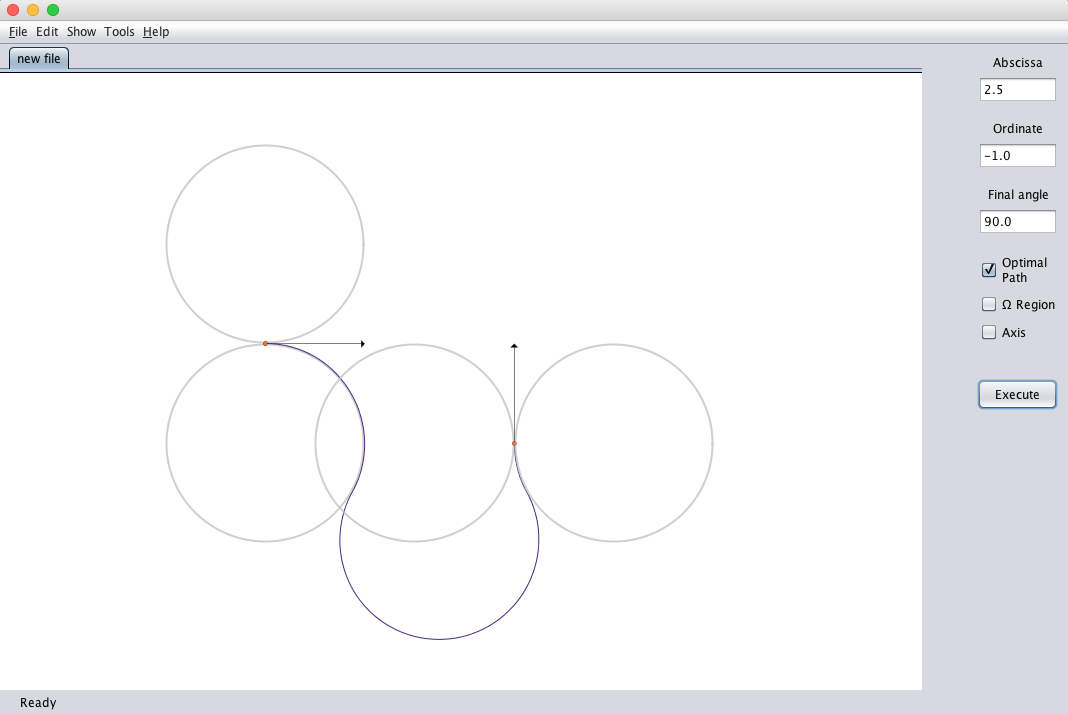
Task: Click the orange end point below the vertical arrow
Action: (514, 443)
